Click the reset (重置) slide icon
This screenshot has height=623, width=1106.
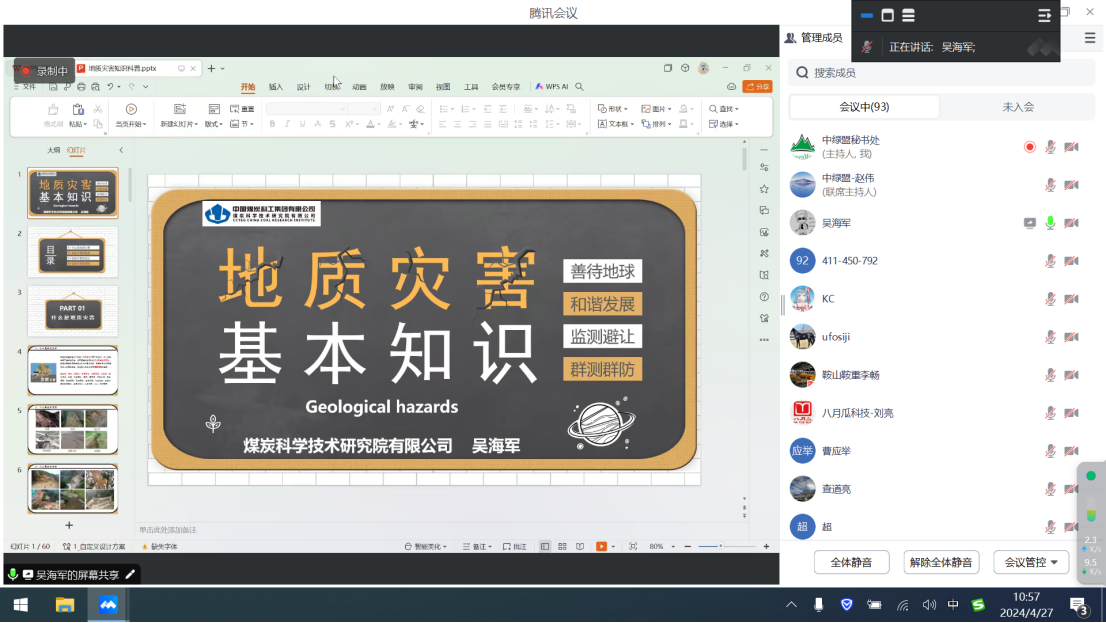click(x=242, y=109)
